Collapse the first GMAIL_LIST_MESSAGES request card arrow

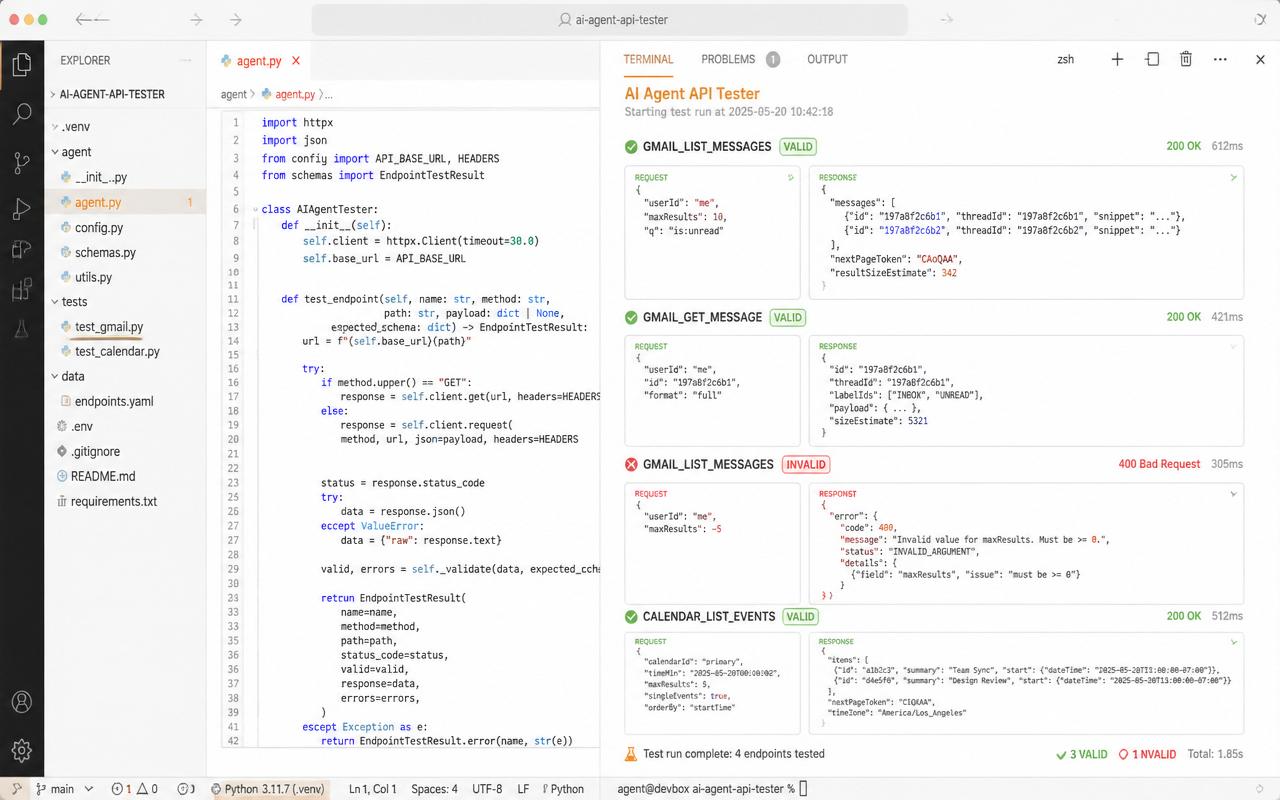coord(791,177)
